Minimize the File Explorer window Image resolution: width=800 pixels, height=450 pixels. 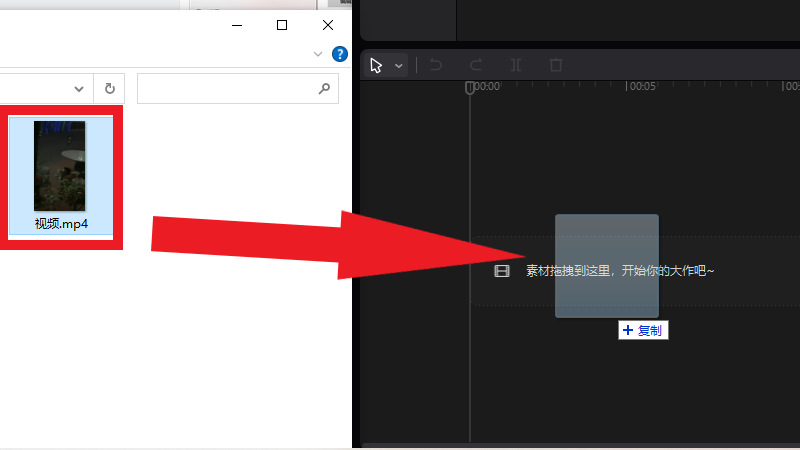pos(236,24)
